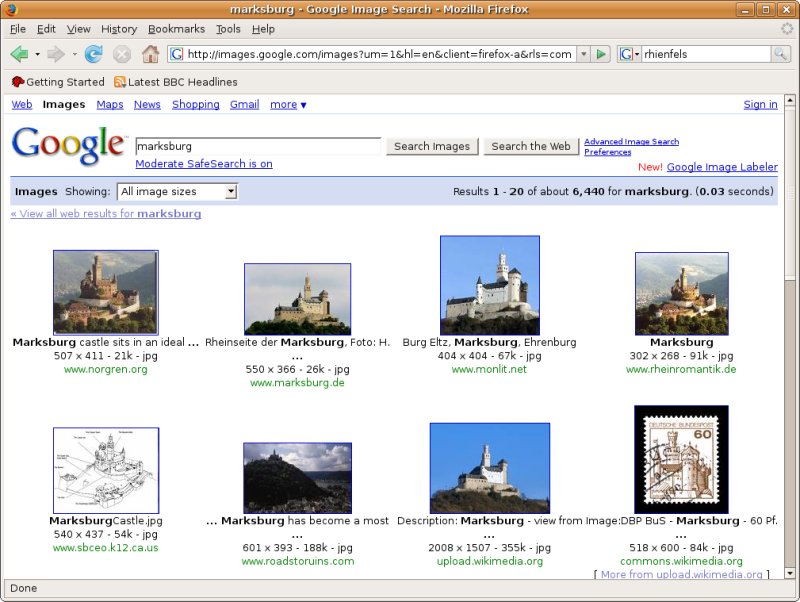The height and width of the screenshot is (602, 800).
Task: Open the Bookmarks menu
Action: (177, 29)
